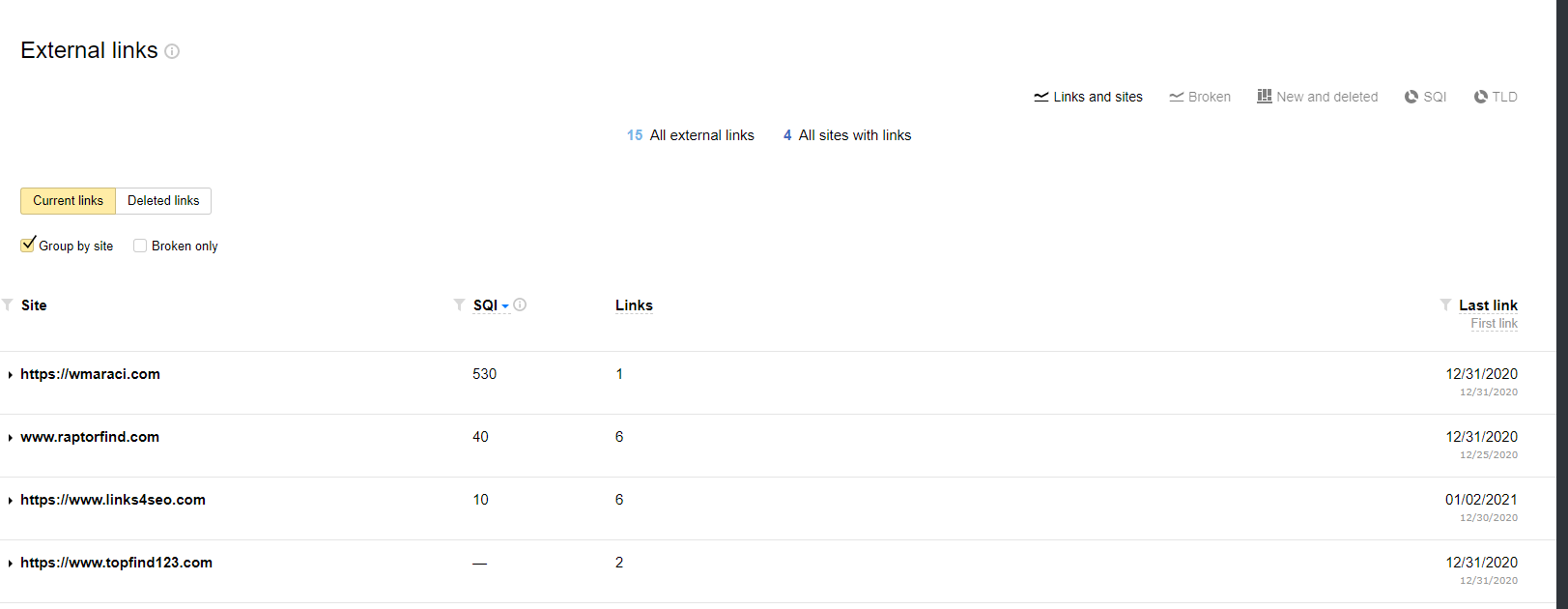Viewport: 1568px width, 609px height.
Task: Expand the https://www.links4seo.com row
Action: click(10, 501)
